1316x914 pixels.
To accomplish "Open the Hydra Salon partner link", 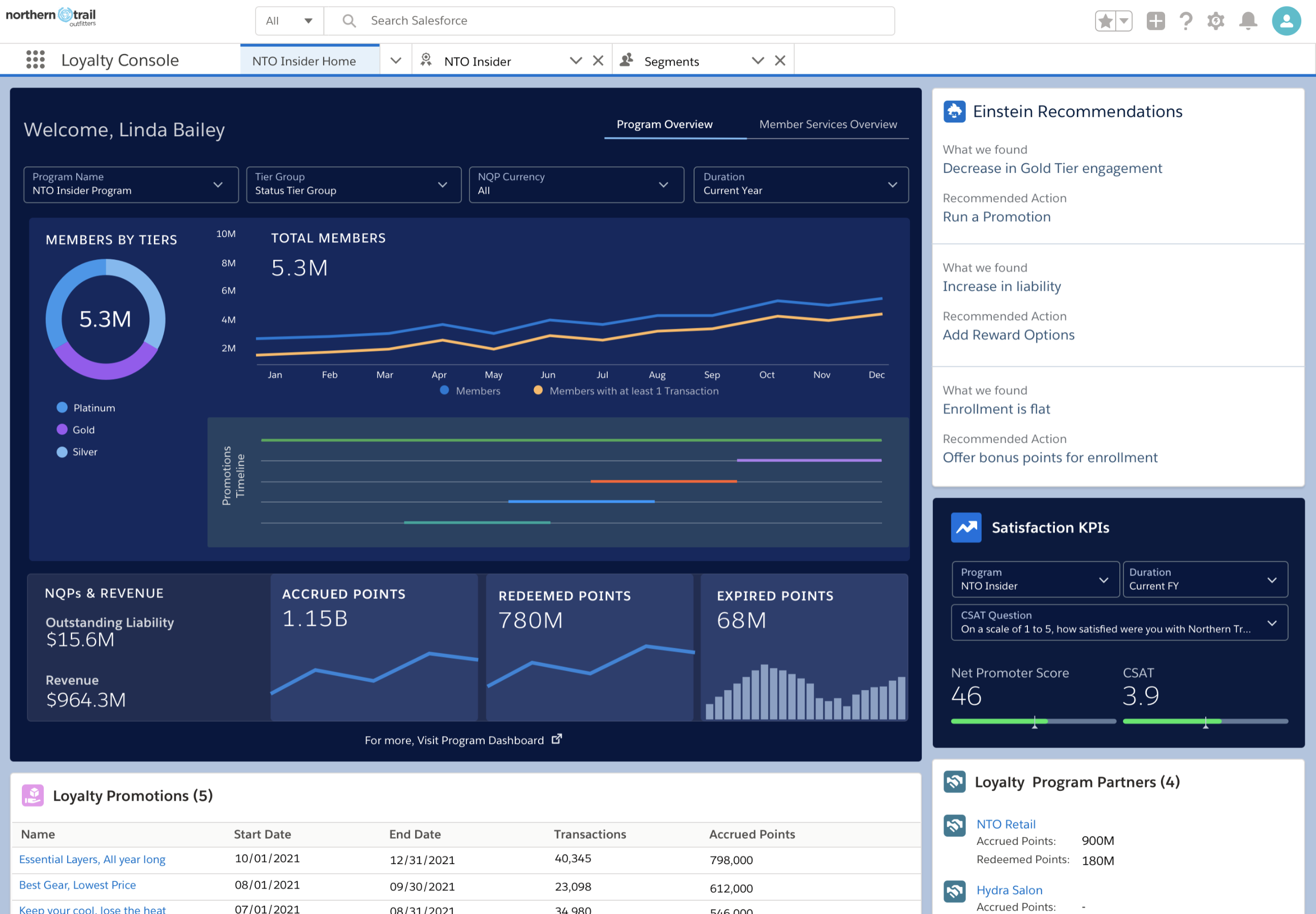I will point(1009,890).
